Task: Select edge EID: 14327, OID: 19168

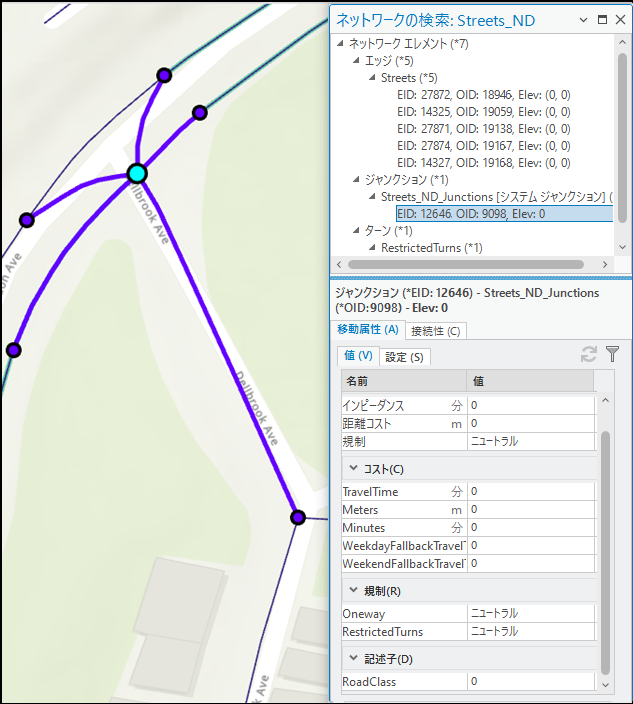Action: pos(483,163)
